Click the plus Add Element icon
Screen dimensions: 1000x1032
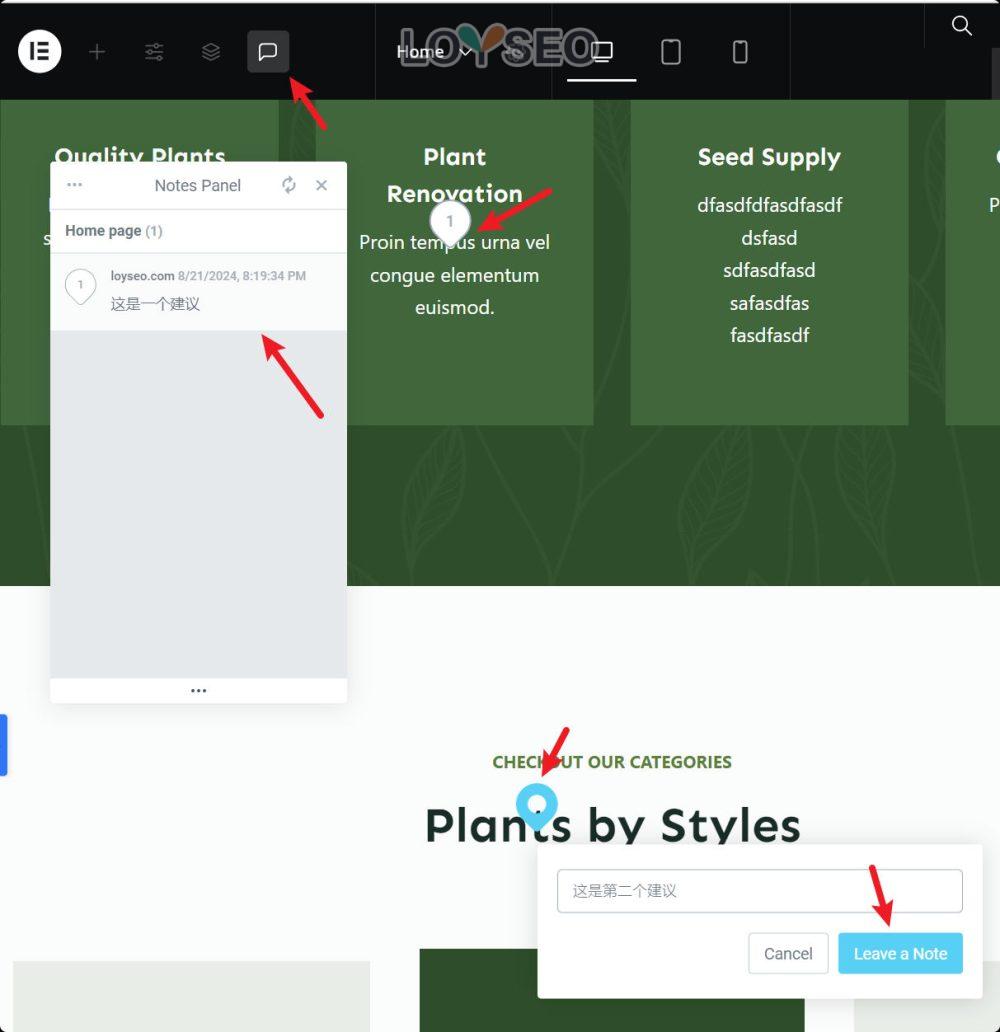(x=97, y=51)
